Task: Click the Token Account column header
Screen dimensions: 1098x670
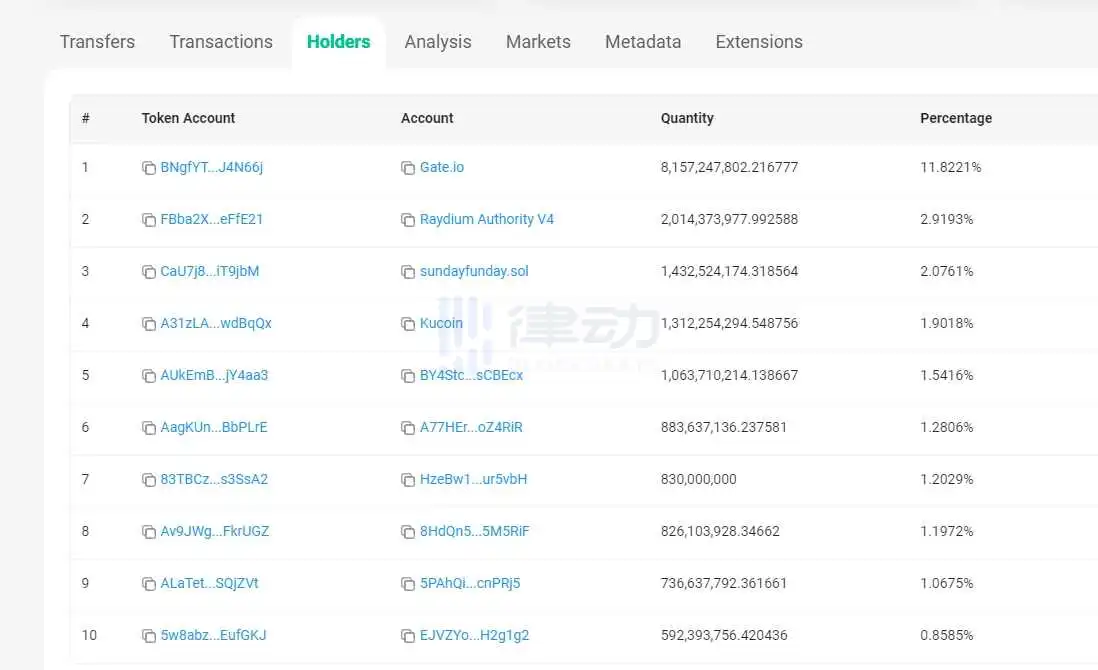Action: (x=188, y=118)
